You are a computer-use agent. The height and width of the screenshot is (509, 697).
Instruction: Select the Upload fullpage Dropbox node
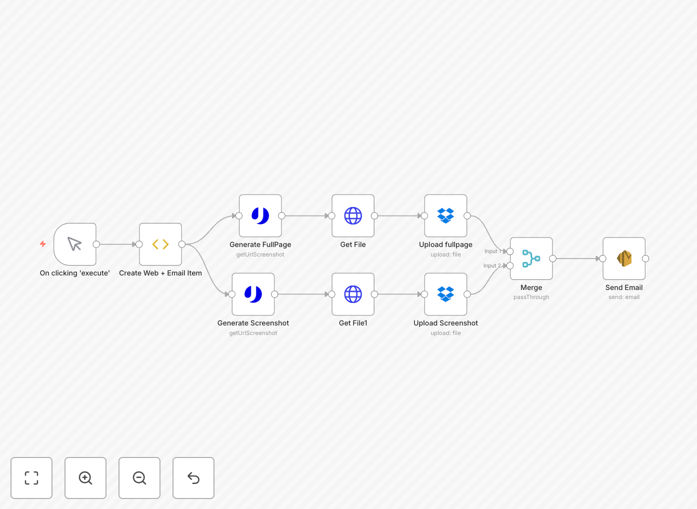click(x=445, y=216)
